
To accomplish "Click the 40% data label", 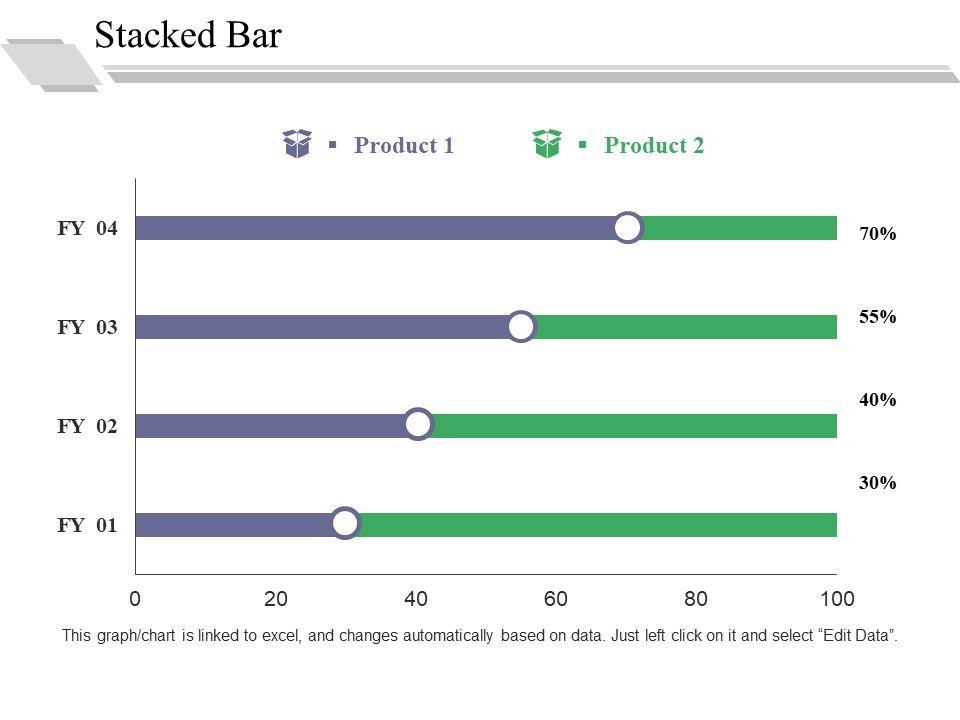I will point(877,400).
